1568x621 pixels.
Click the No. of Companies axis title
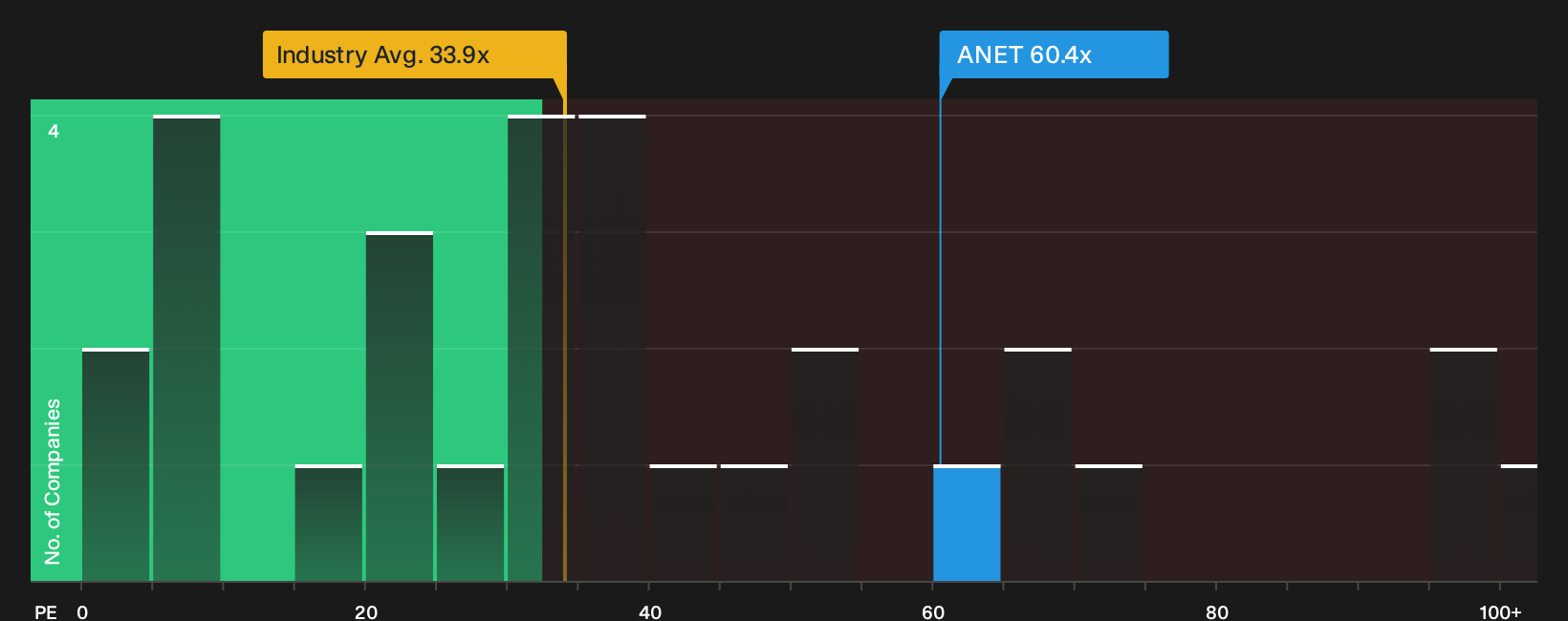pyautogui.click(x=53, y=482)
